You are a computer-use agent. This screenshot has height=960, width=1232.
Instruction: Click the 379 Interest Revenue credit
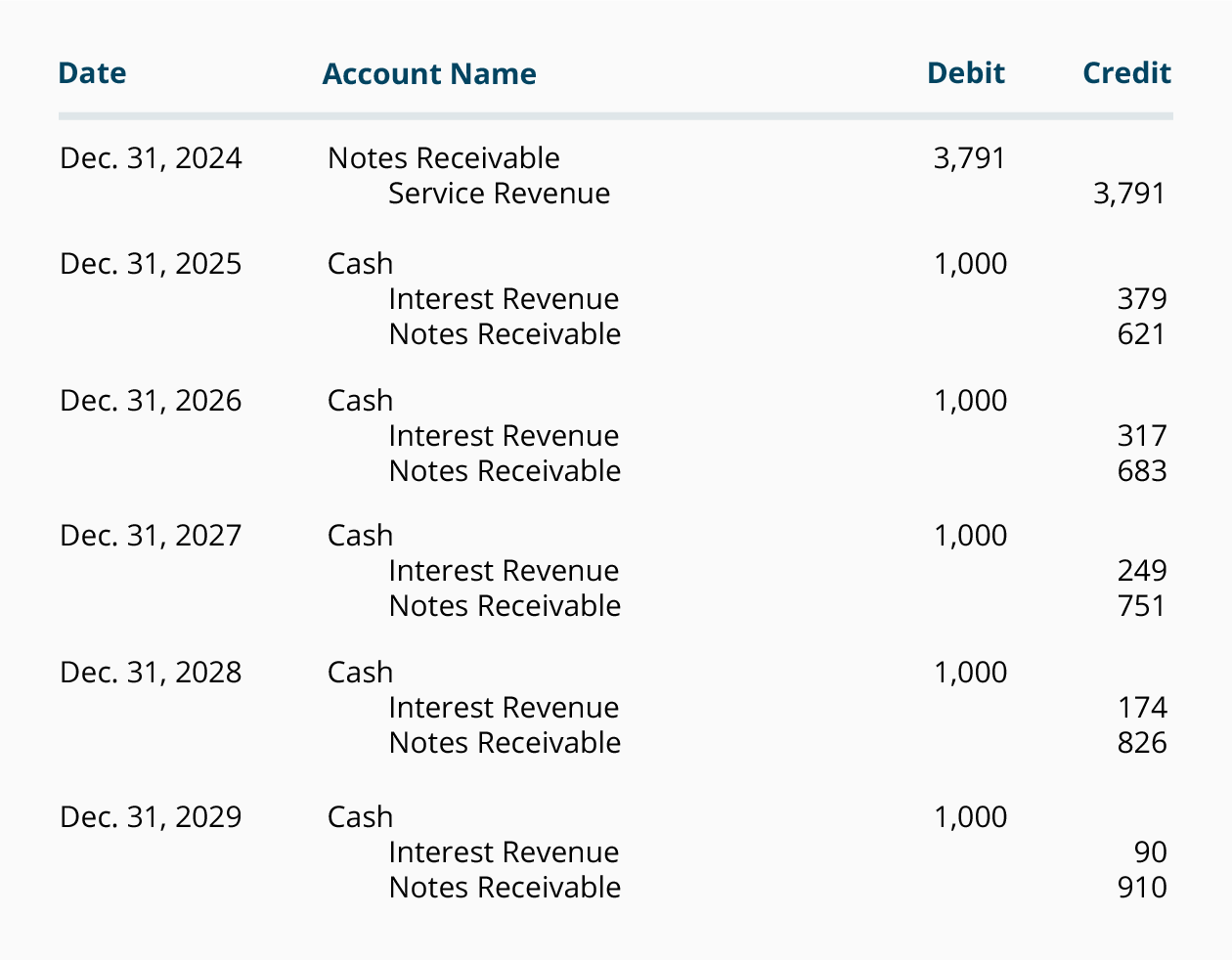[x=1142, y=299]
